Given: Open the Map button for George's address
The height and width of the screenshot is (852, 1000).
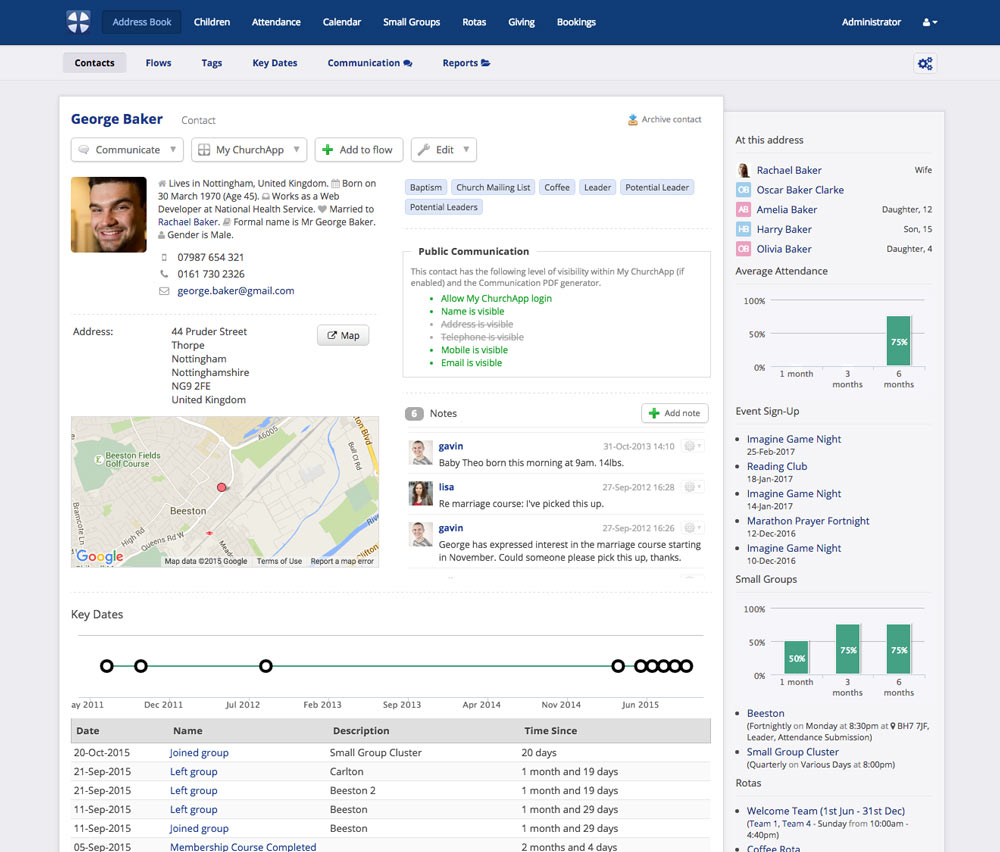Looking at the screenshot, I should (342, 335).
